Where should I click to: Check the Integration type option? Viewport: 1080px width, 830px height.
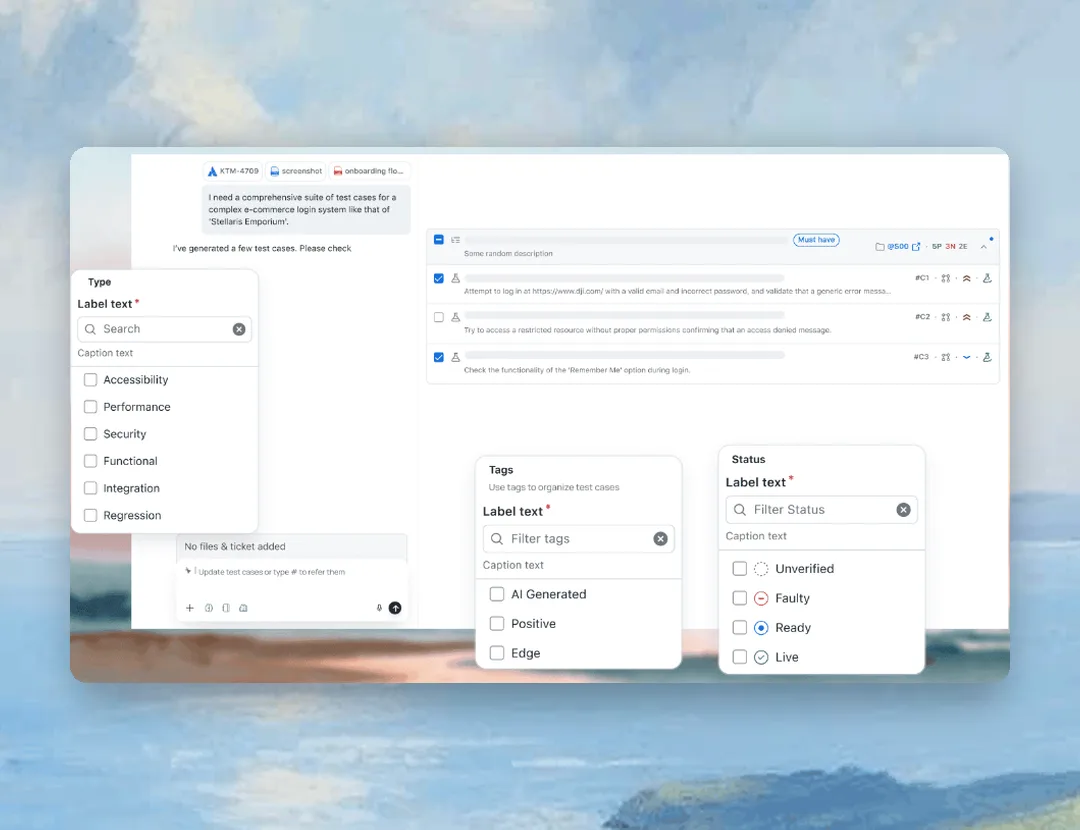pyautogui.click(x=90, y=488)
